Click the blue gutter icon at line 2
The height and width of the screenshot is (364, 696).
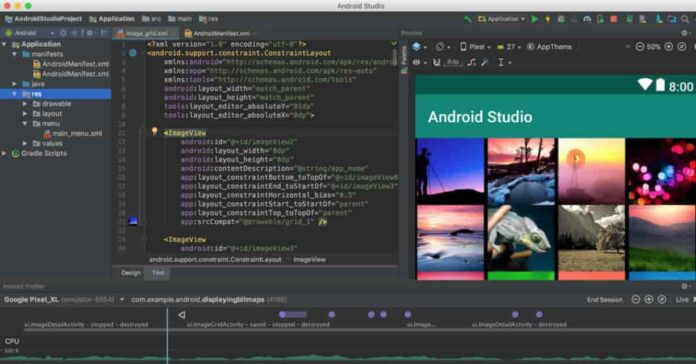(133, 53)
